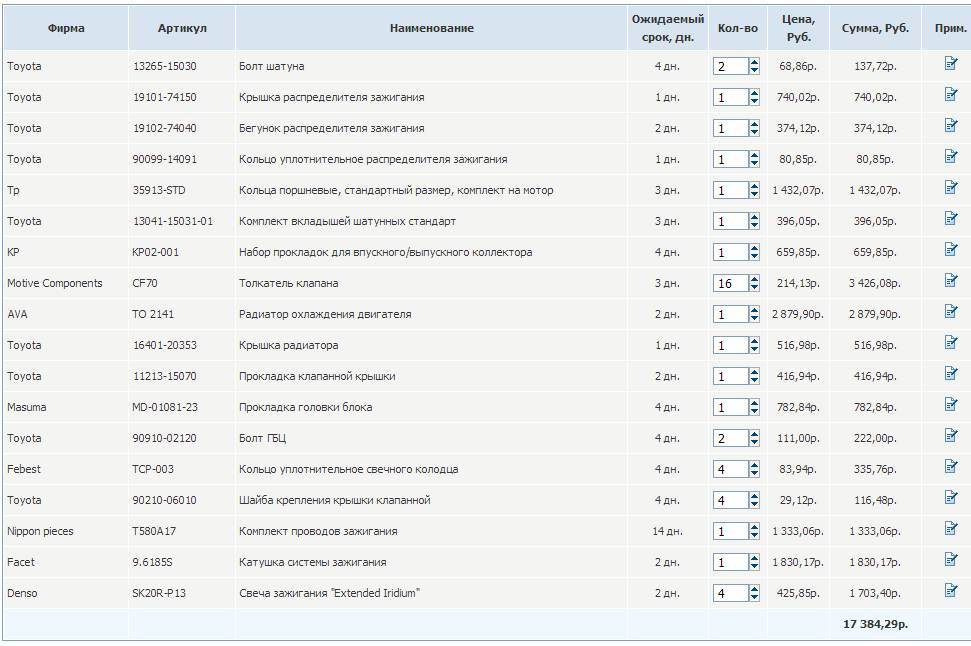Screen dimensions: 971x646
Task: Click note icon for Радиатор охлаждения двигателя
Action: click(x=951, y=312)
